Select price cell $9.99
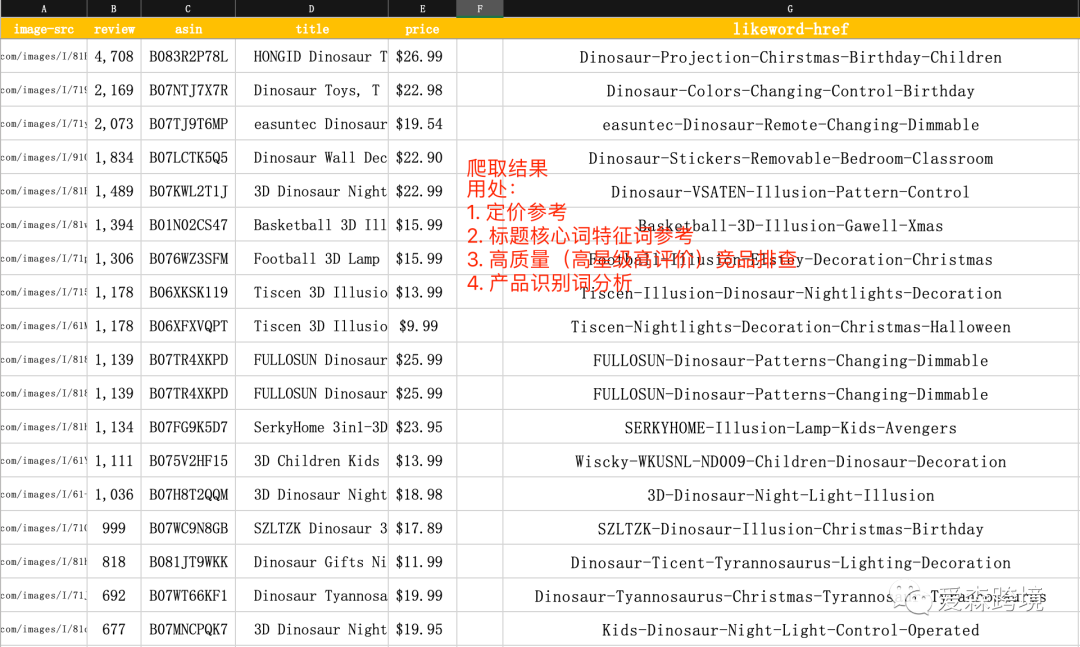 (422, 327)
